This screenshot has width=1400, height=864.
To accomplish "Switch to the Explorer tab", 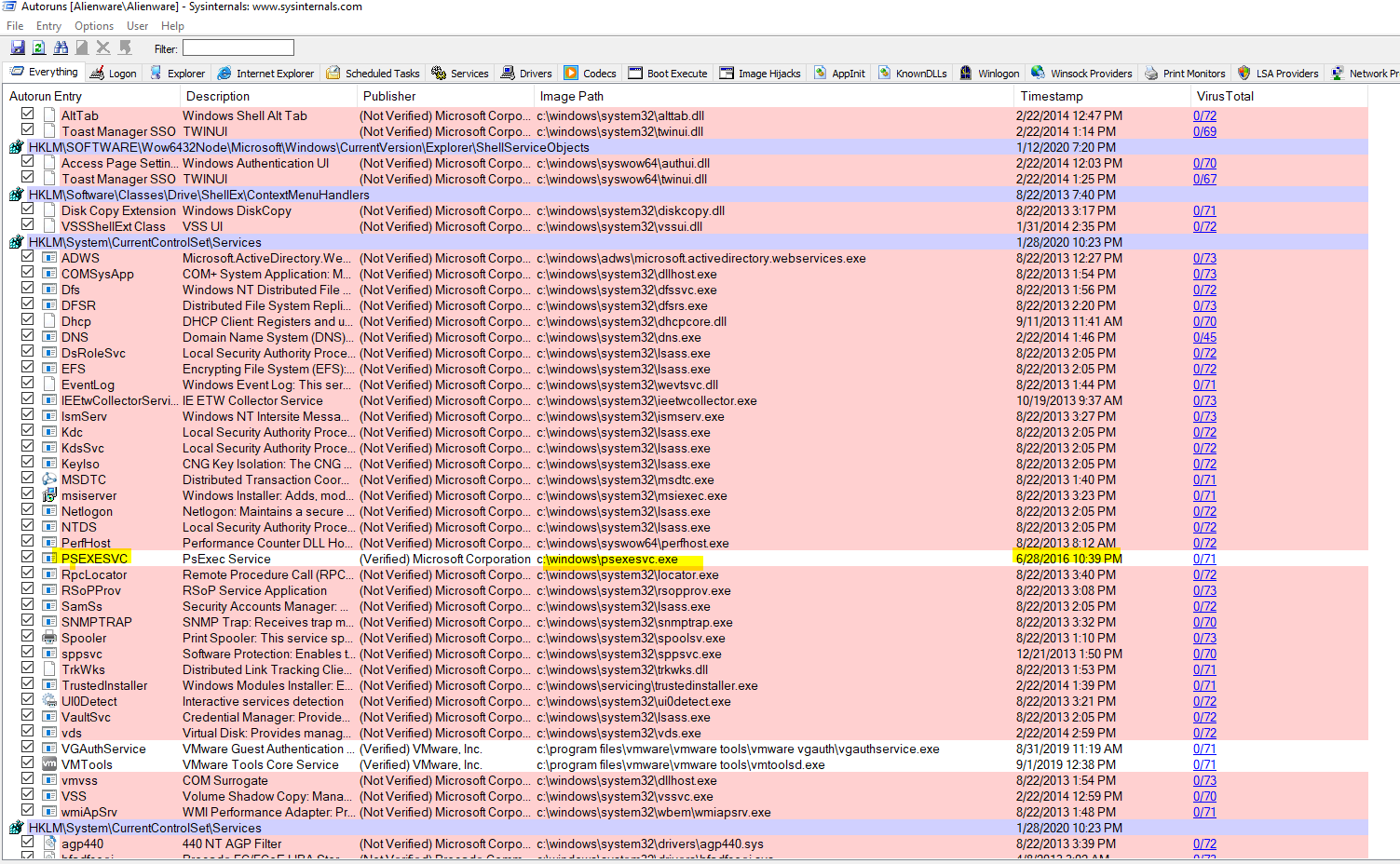I will pyautogui.click(x=176, y=73).
